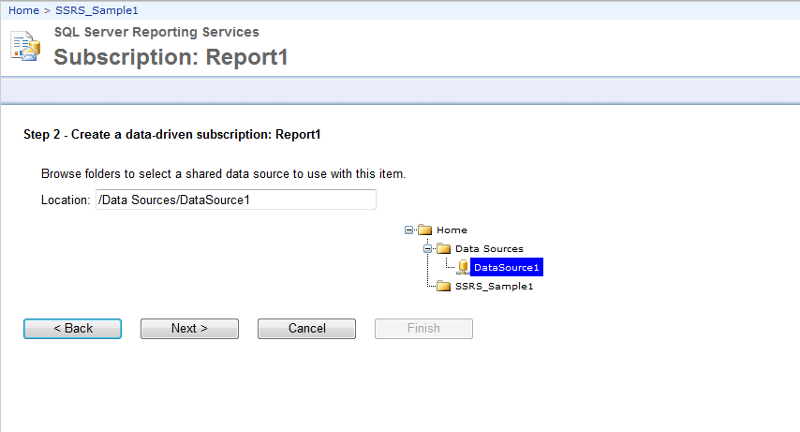Select SSRS_Sample1 folder in the tree
The width and height of the screenshot is (800, 432).
point(494,286)
